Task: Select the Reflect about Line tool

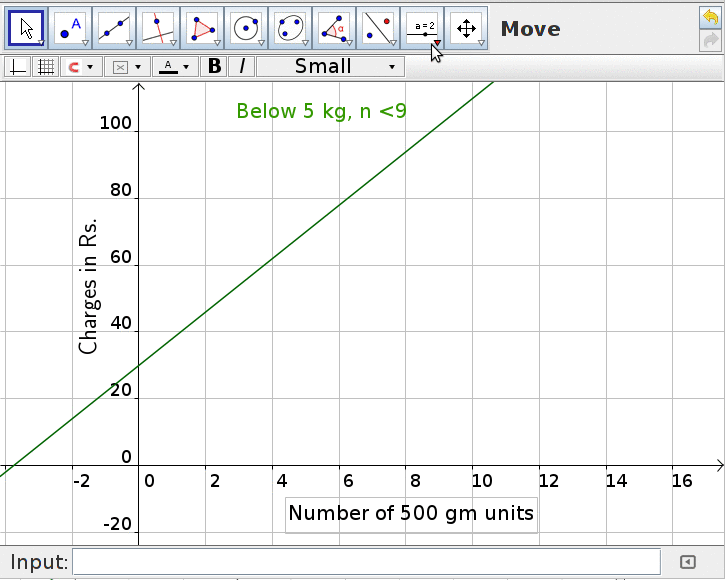Action: point(378,28)
